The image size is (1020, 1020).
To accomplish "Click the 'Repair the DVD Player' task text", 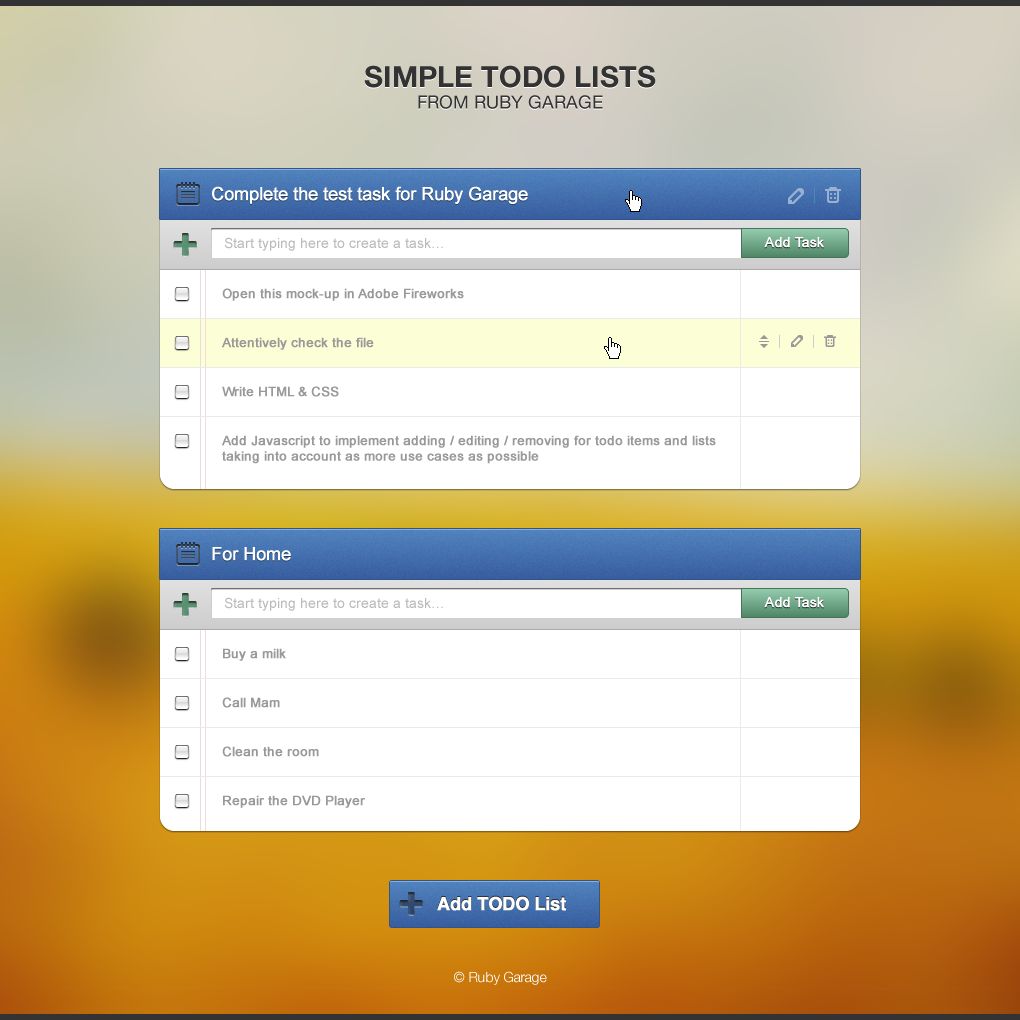I will point(293,801).
